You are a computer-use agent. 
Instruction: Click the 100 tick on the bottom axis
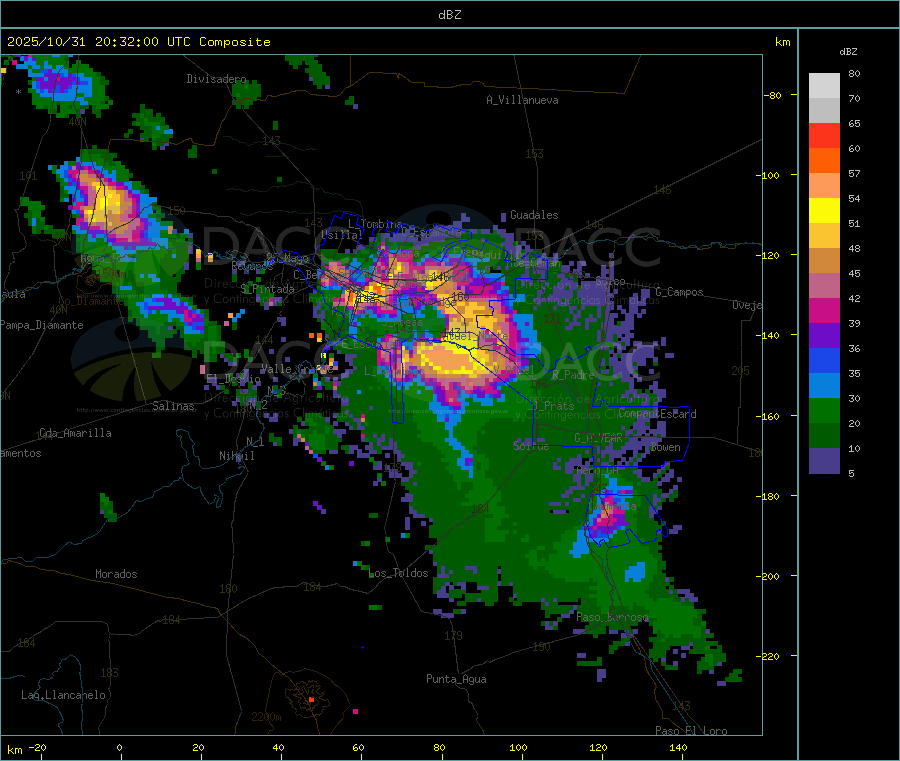coord(518,747)
